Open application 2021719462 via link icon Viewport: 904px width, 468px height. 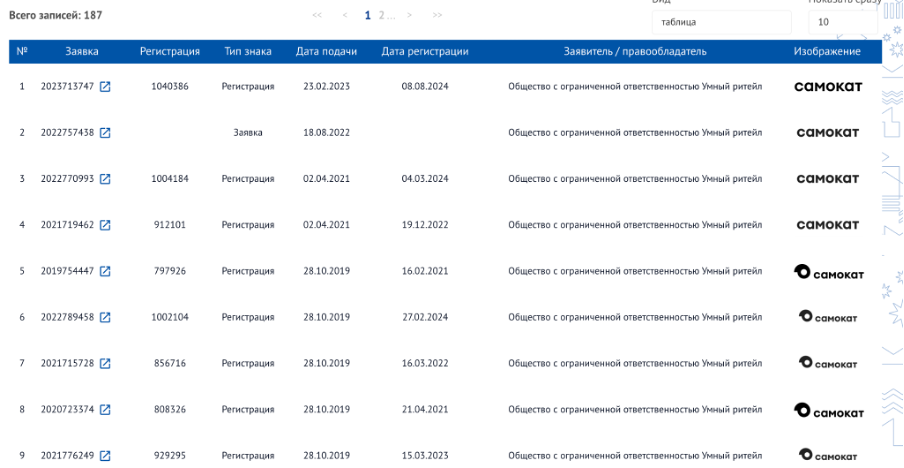tap(105, 225)
